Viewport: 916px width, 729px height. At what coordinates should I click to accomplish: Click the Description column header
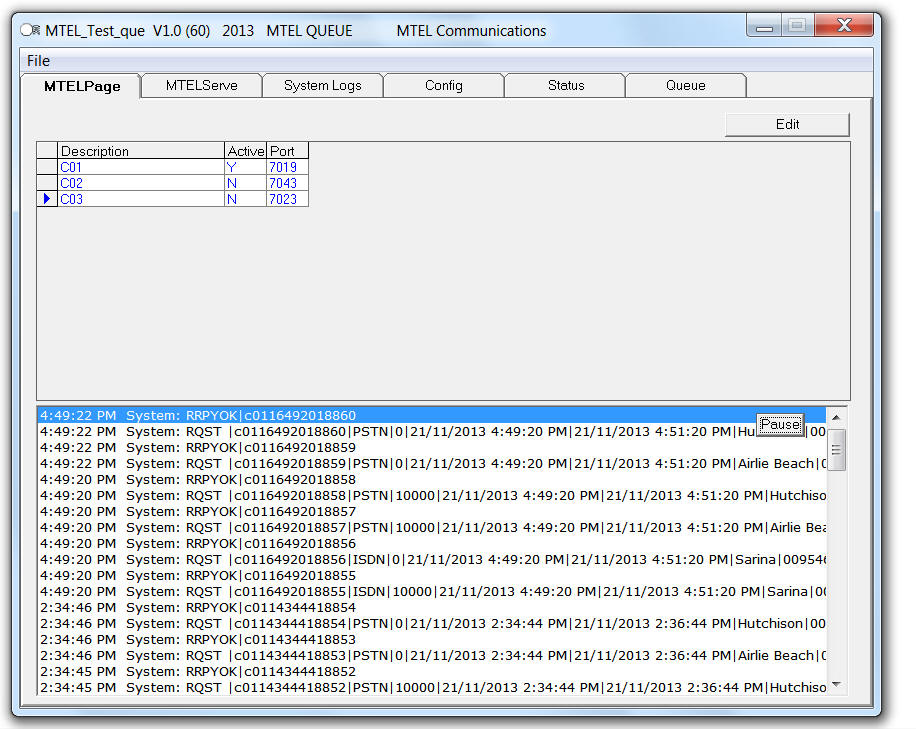tap(141, 152)
